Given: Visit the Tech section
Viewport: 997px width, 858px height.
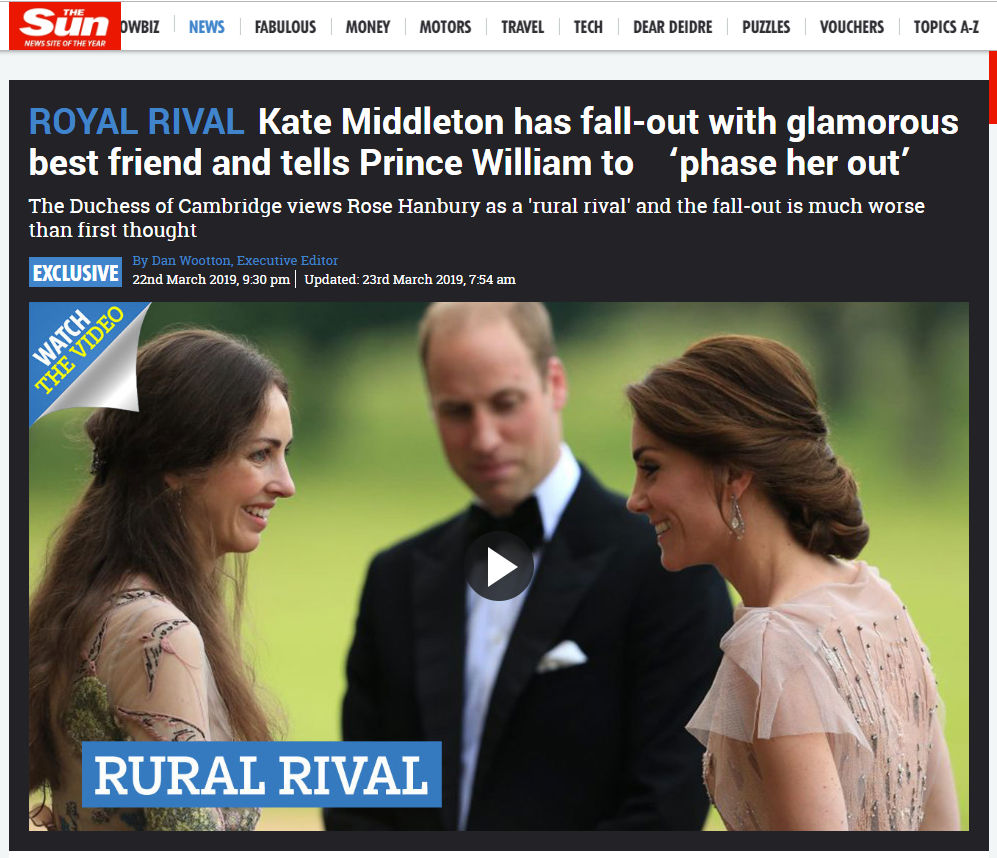Looking at the screenshot, I should click(588, 27).
